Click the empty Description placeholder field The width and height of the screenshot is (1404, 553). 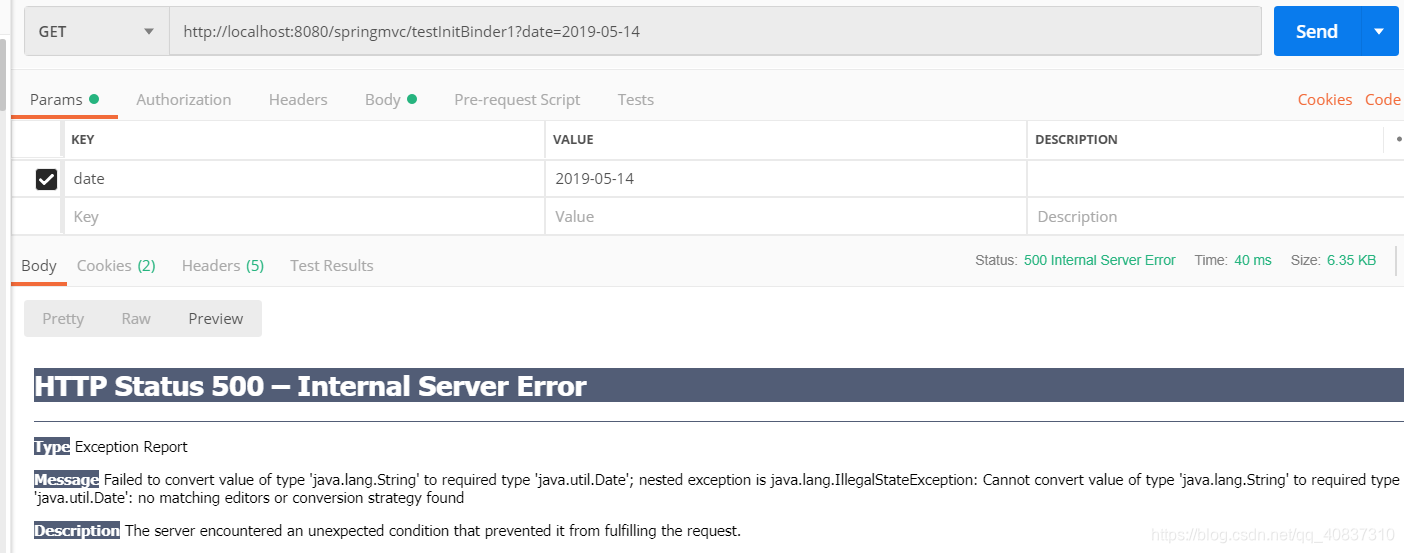tap(1215, 216)
